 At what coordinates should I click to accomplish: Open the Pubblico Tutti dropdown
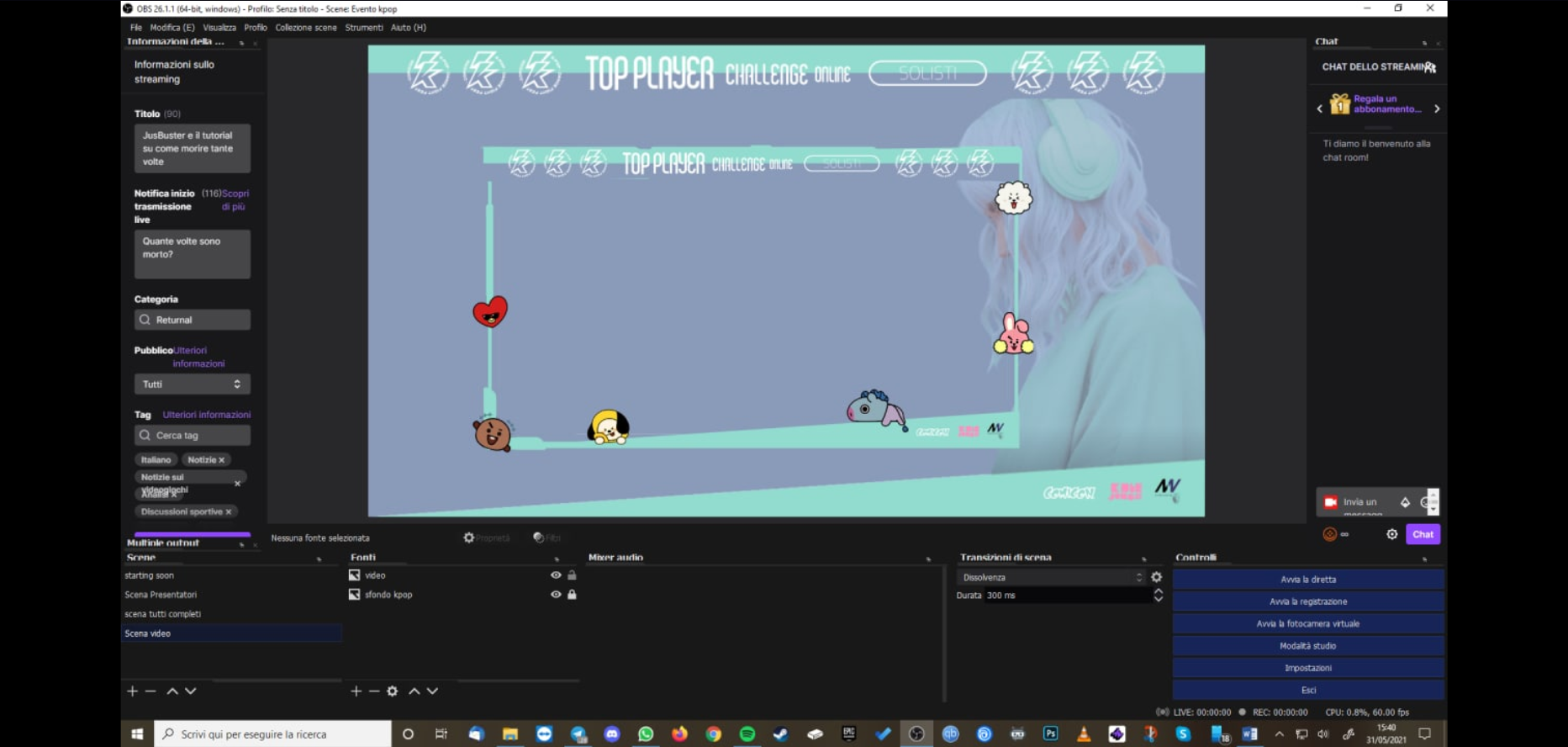(x=193, y=384)
